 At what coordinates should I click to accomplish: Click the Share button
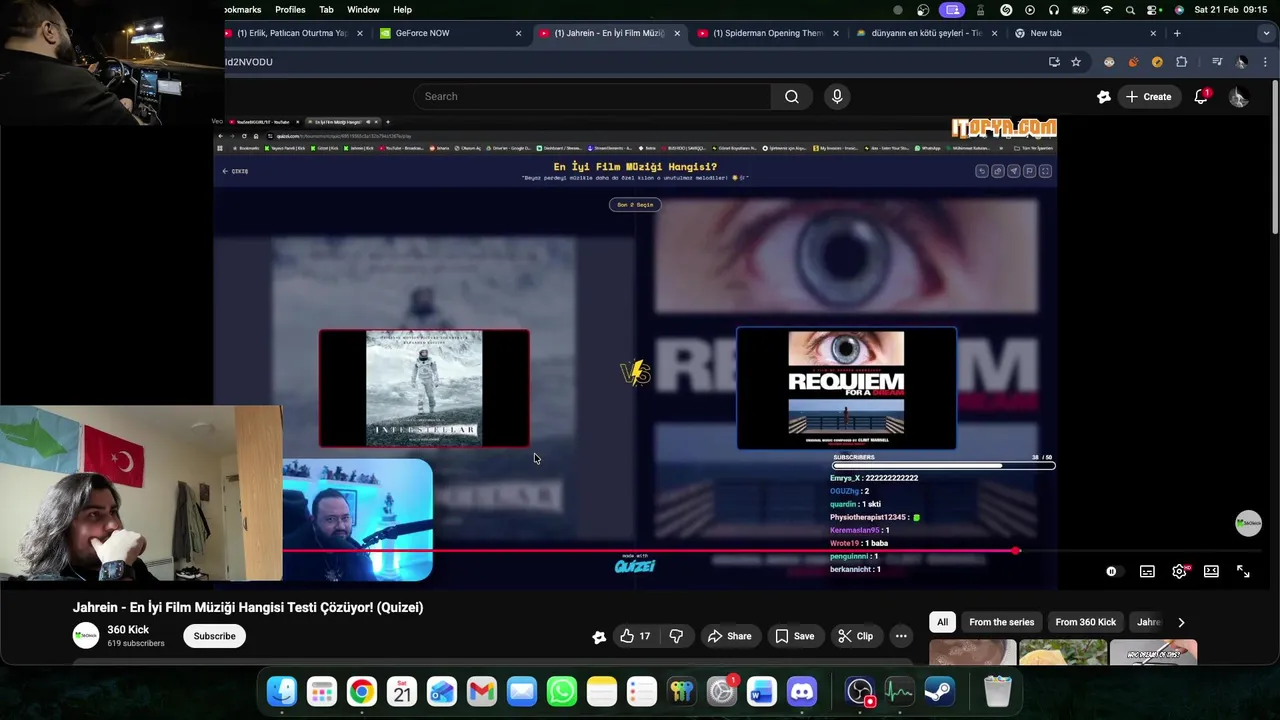point(729,636)
